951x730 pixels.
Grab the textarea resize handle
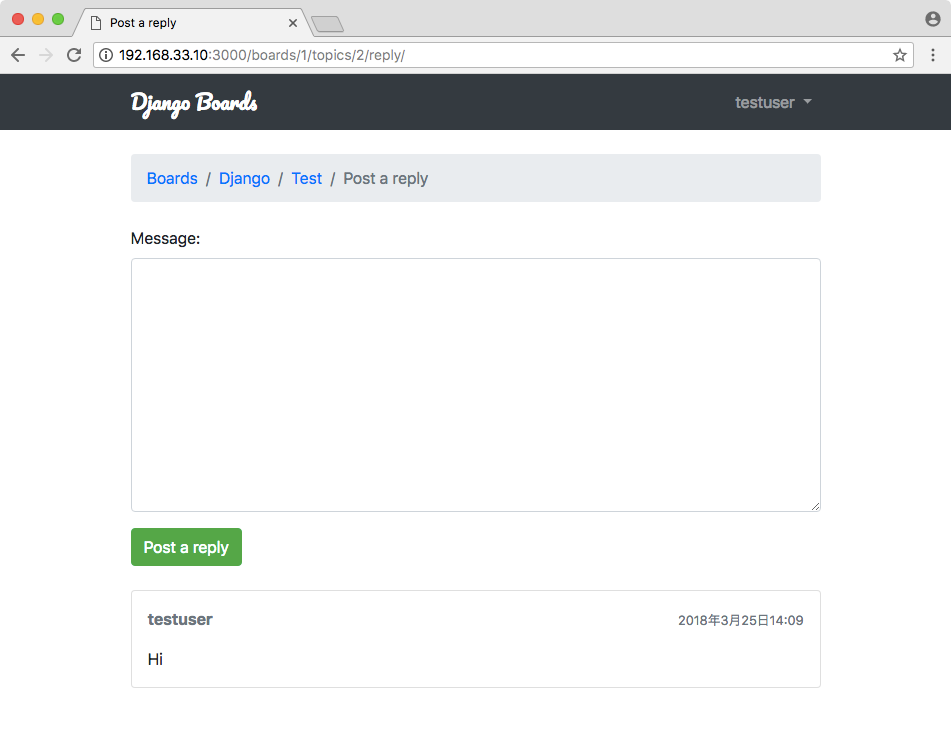pyautogui.click(x=815, y=506)
